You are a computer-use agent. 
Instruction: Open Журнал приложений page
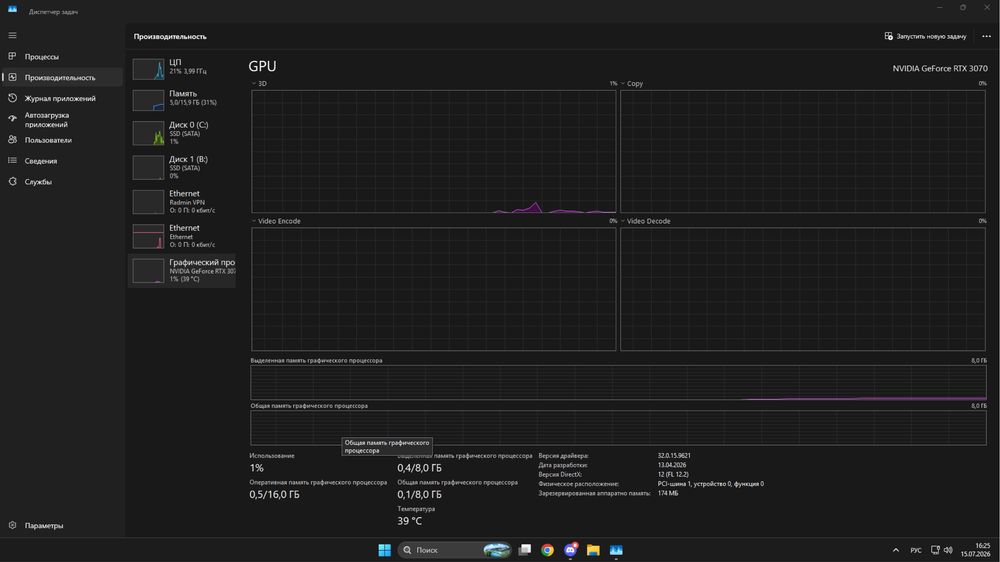62,98
